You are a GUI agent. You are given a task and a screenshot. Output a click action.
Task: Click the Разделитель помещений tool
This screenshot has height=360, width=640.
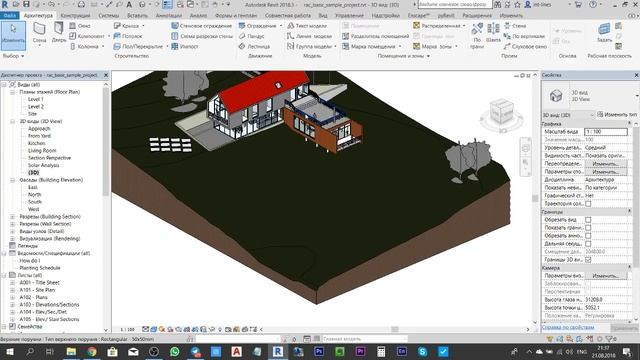[376, 36]
